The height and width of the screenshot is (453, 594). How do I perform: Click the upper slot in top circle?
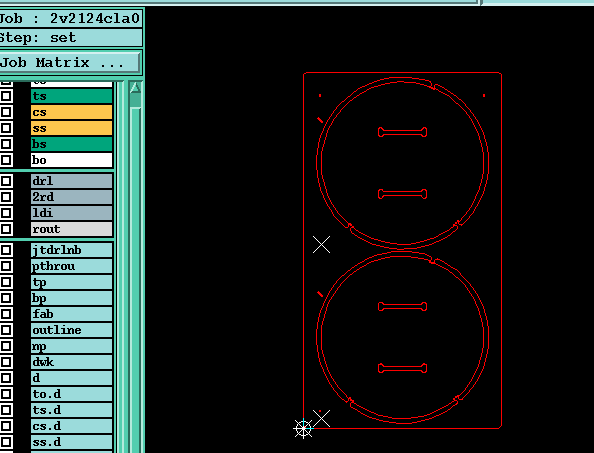tap(402, 132)
